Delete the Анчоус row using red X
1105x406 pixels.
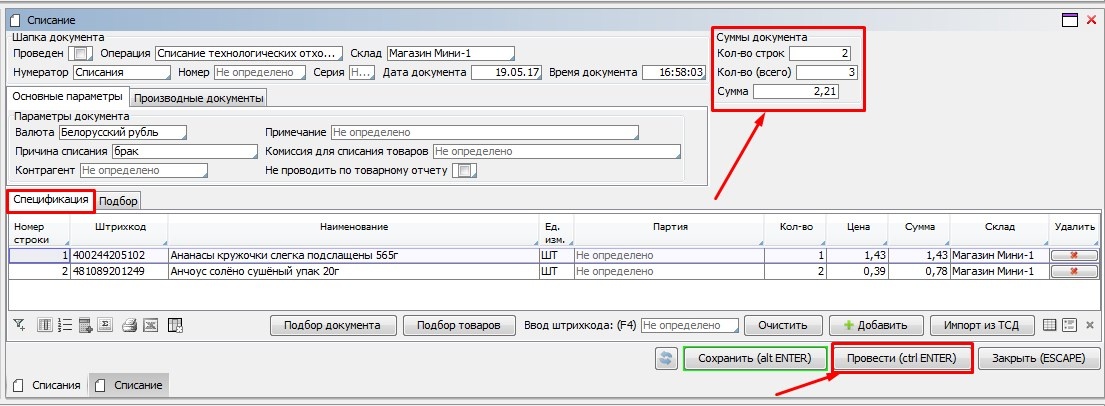coord(1075,271)
